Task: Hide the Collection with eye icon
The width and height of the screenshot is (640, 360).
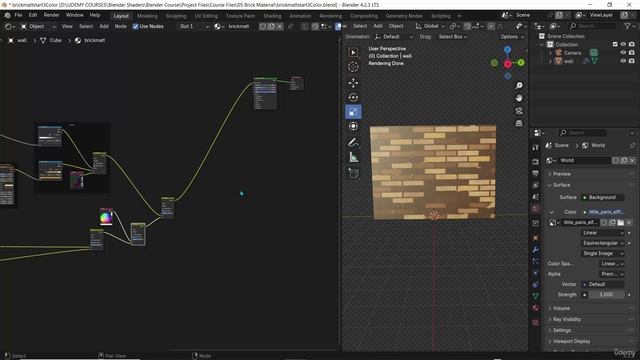Action: (623, 44)
